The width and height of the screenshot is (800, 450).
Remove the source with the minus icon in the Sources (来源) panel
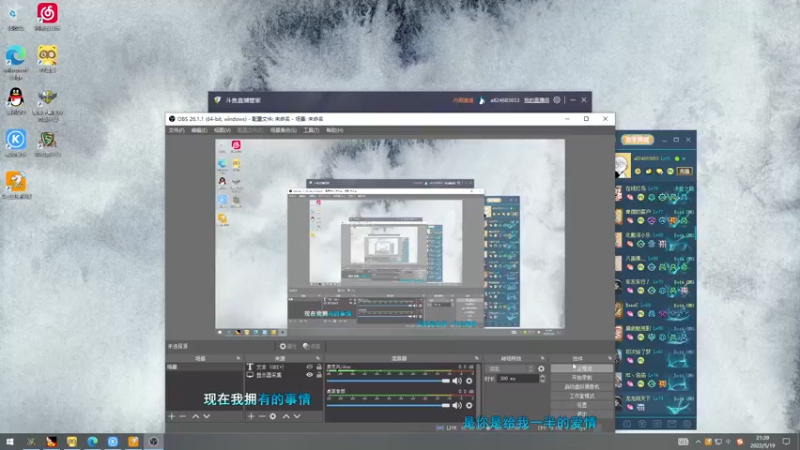coord(262,416)
